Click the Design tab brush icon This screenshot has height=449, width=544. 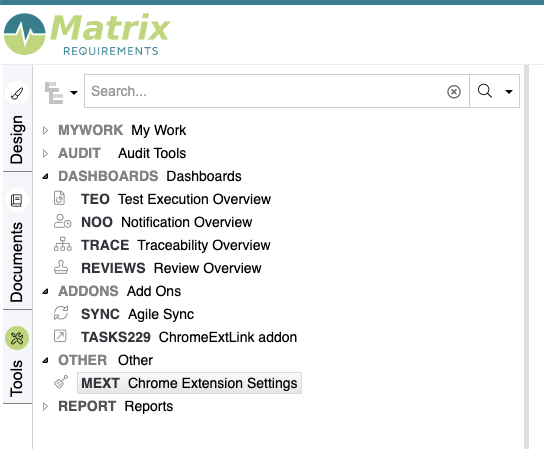coord(17,93)
